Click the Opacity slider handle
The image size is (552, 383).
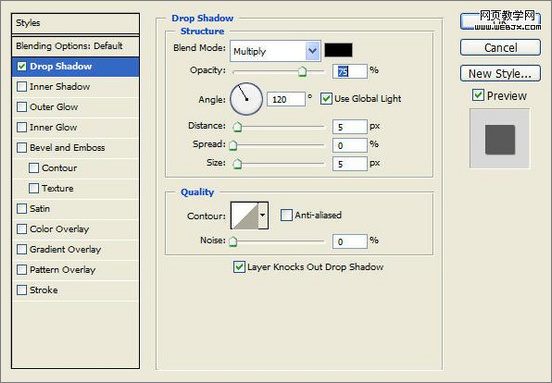point(302,71)
